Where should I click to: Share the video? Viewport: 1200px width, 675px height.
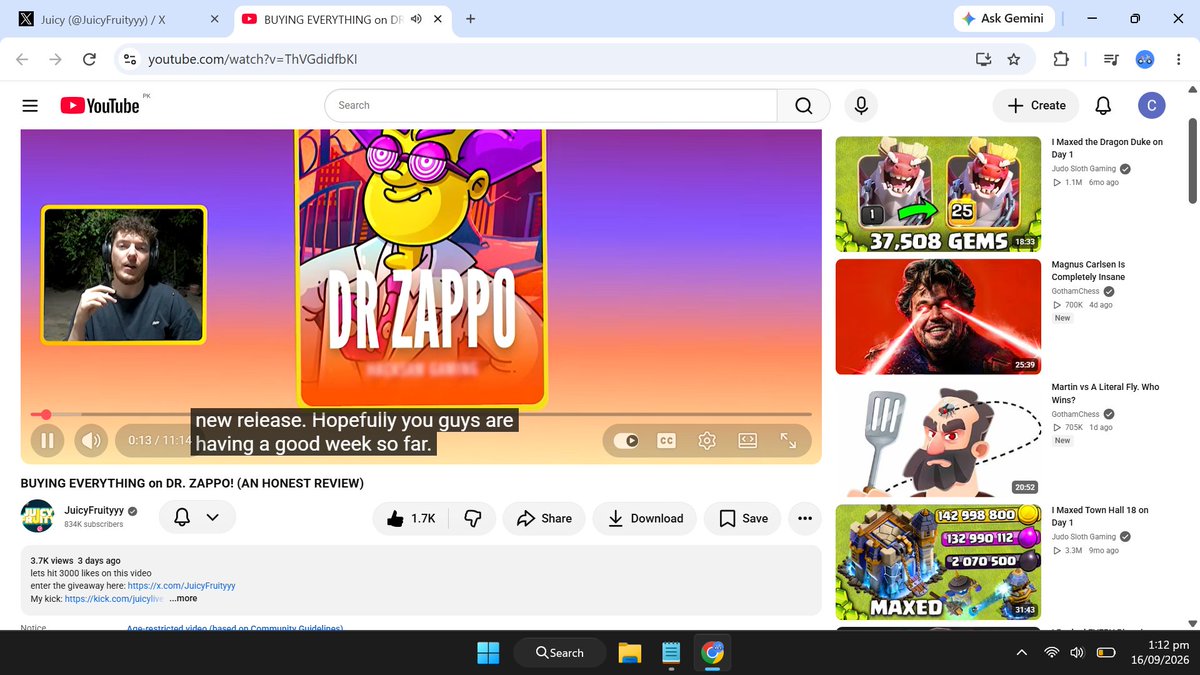(x=544, y=518)
